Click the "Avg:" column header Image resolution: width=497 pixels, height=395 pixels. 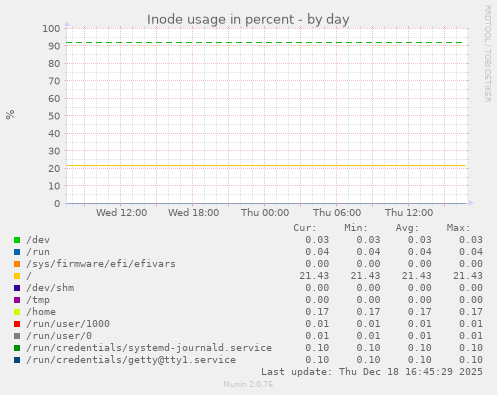pyautogui.click(x=407, y=228)
